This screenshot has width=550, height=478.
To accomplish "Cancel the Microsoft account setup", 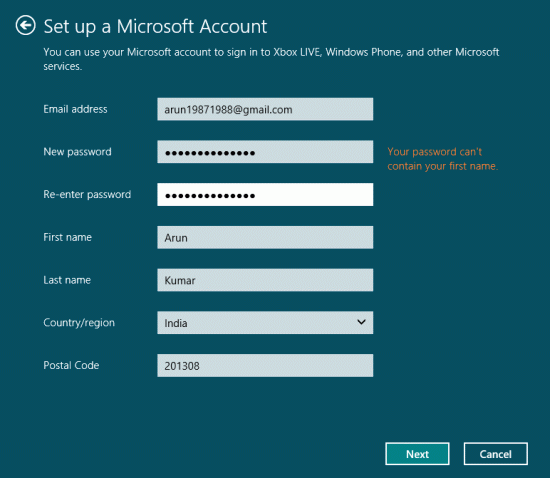I will coord(496,454).
